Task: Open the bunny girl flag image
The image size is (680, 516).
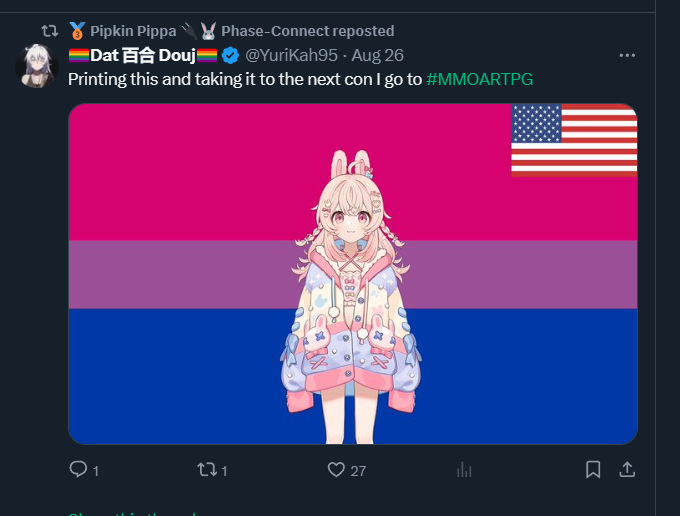Action: (353, 274)
